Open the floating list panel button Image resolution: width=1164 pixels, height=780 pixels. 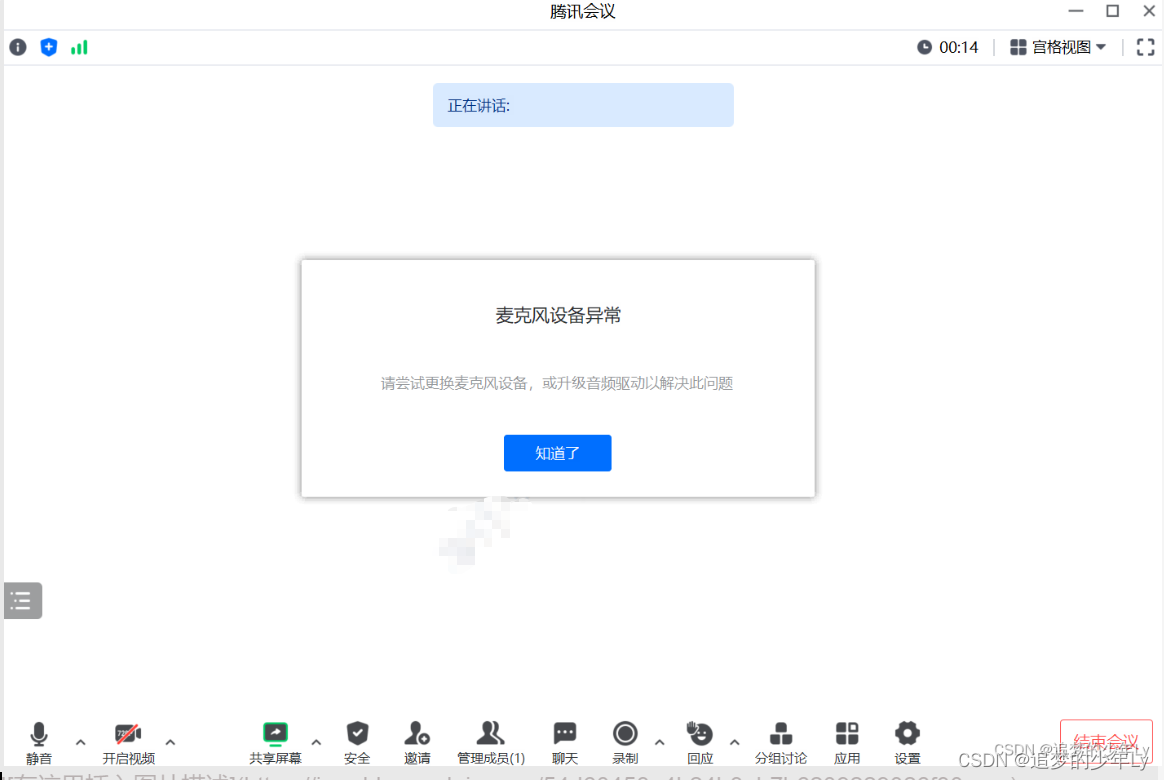(x=22, y=600)
